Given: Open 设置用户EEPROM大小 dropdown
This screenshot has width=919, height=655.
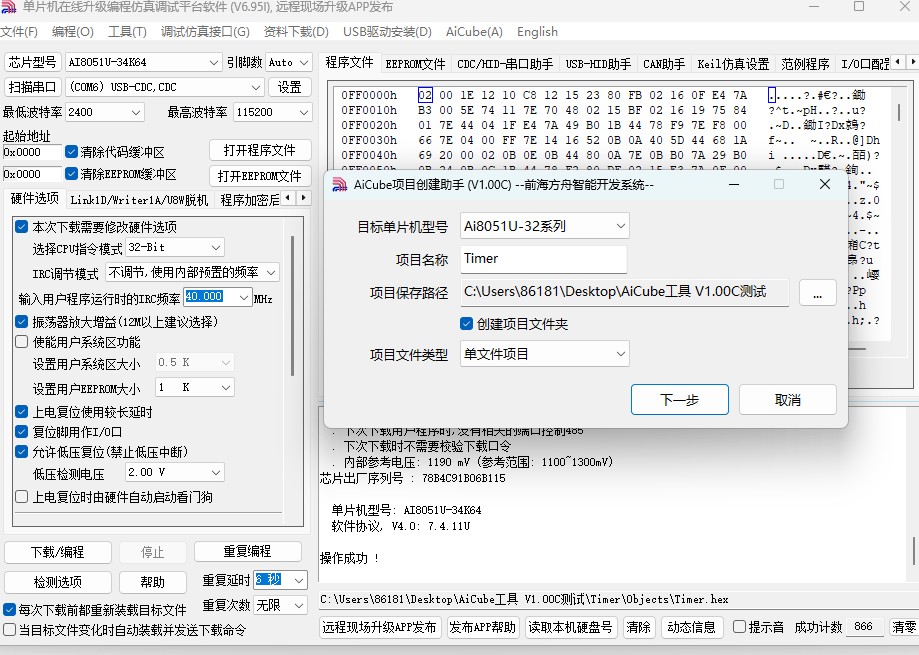Looking at the screenshot, I should 195,387.
